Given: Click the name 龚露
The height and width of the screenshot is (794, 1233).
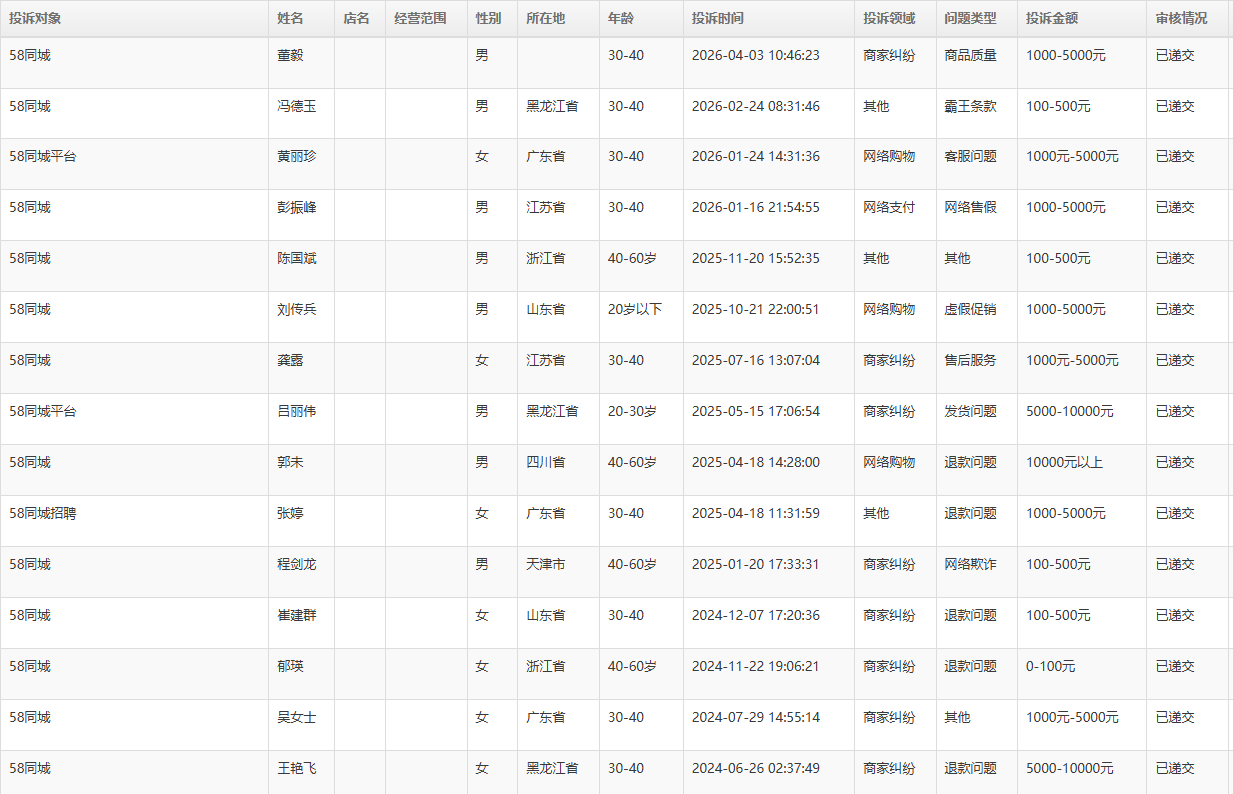Looking at the screenshot, I should pyautogui.click(x=290, y=360).
